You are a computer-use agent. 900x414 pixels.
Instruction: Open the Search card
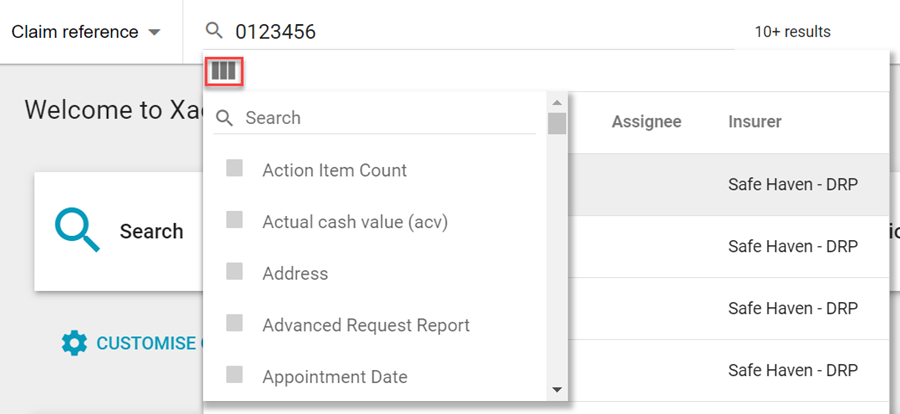[118, 231]
